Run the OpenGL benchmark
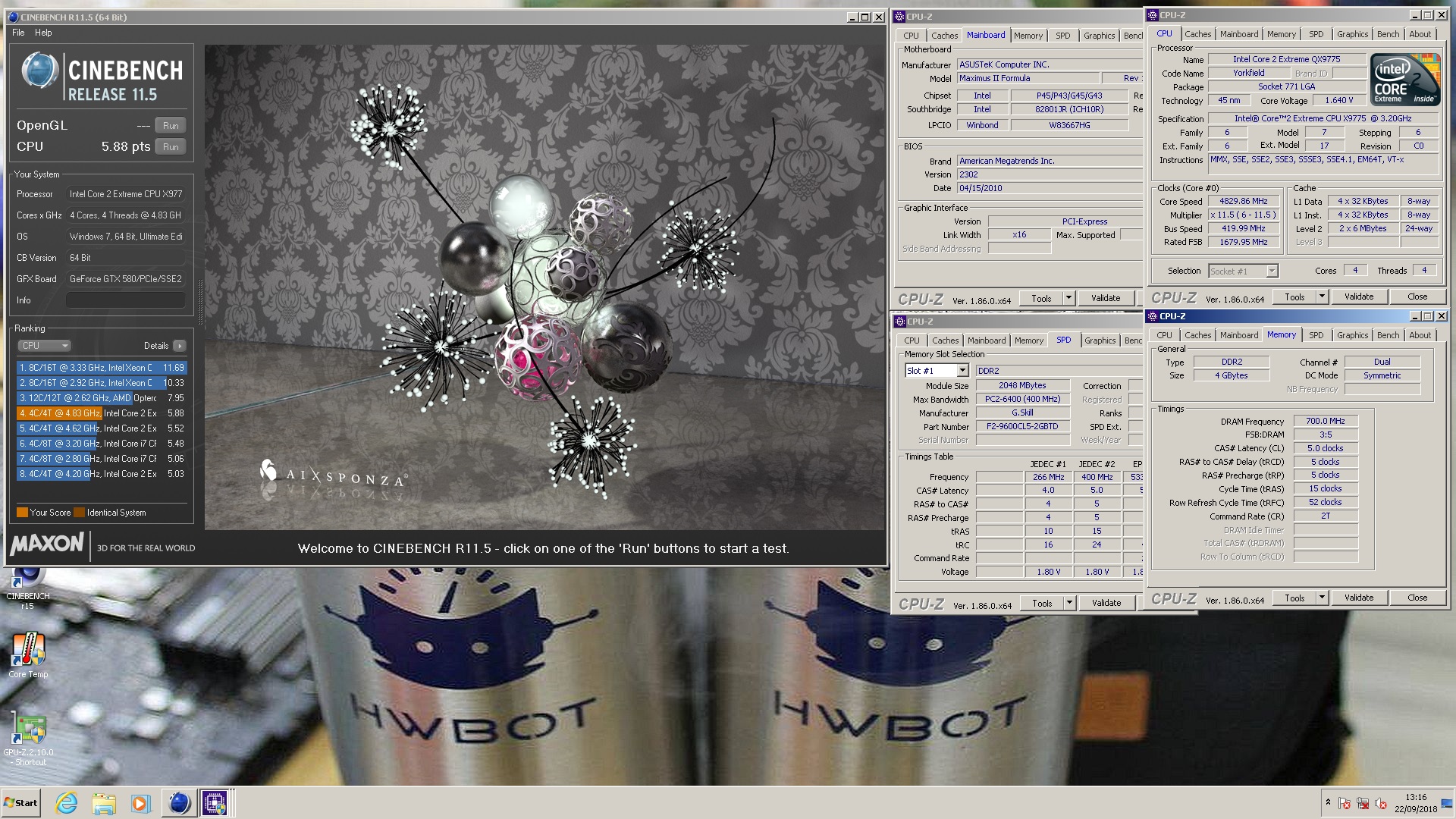The width and height of the screenshot is (1456, 819). coord(171,126)
